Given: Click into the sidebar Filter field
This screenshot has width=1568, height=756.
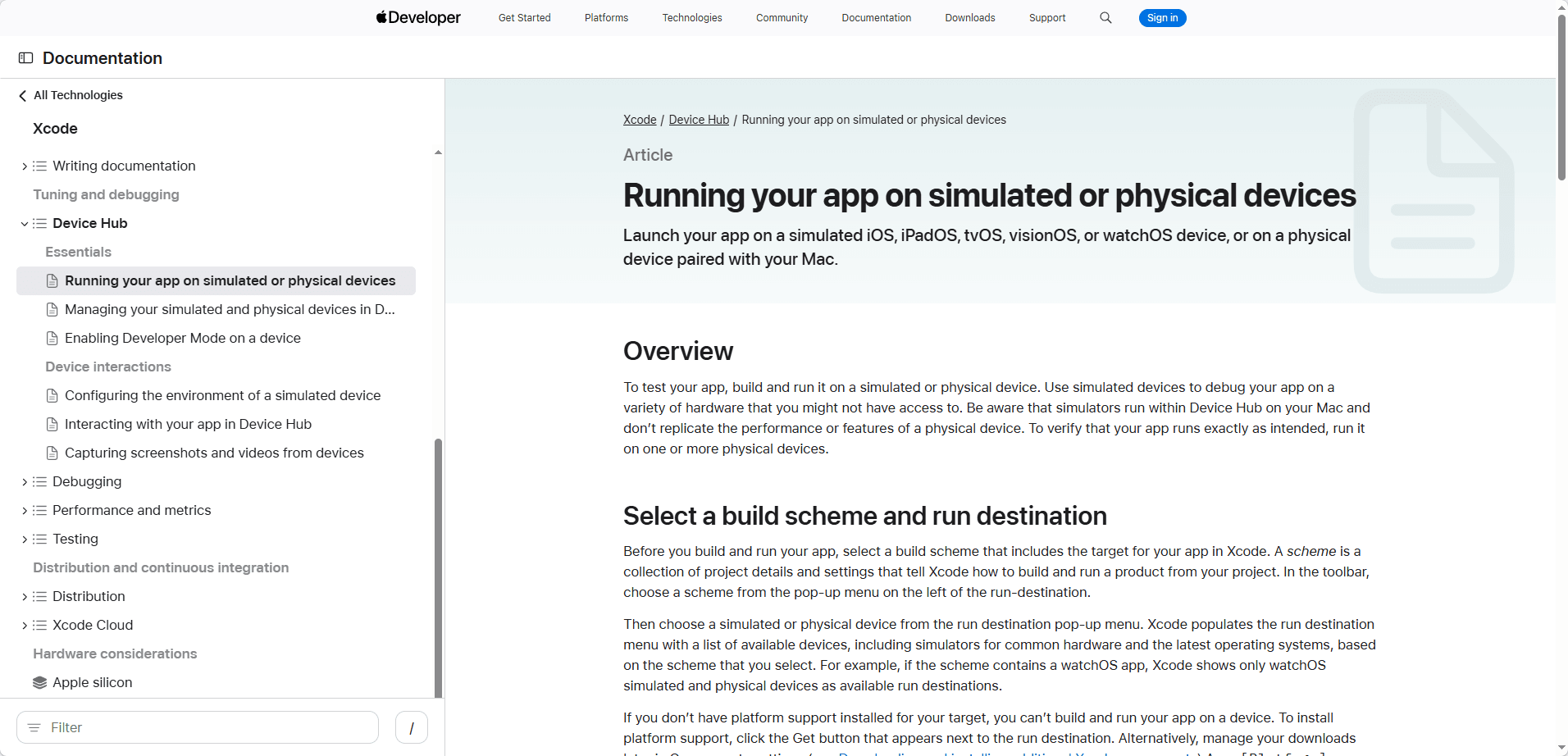Looking at the screenshot, I should click(198, 727).
